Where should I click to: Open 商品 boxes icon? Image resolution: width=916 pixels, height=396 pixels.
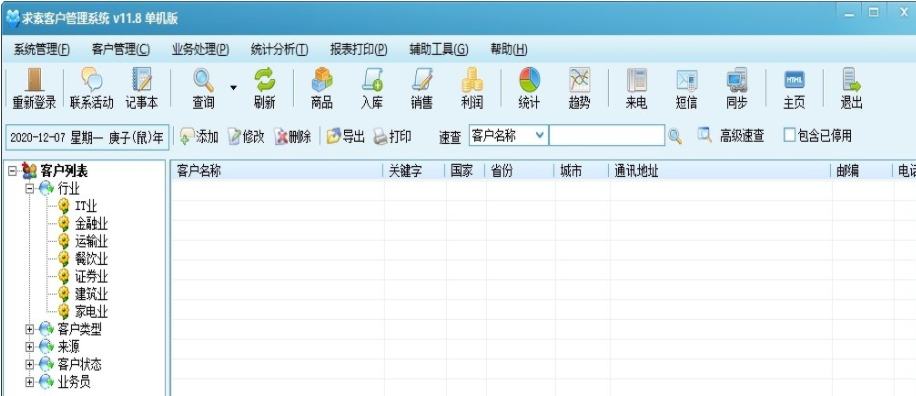click(321, 80)
